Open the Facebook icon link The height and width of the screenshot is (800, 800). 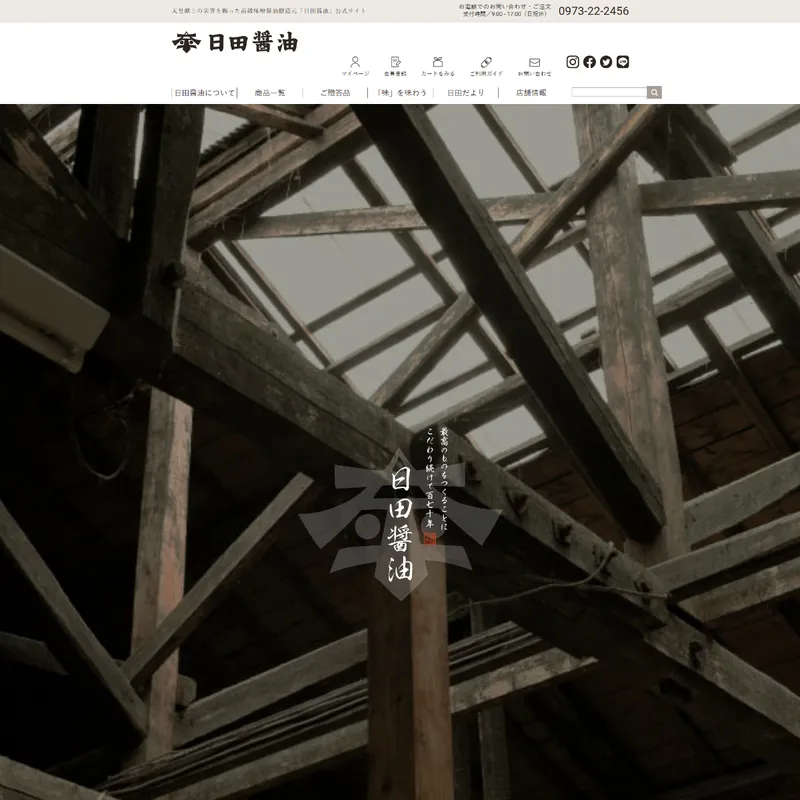(x=589, y=62)
